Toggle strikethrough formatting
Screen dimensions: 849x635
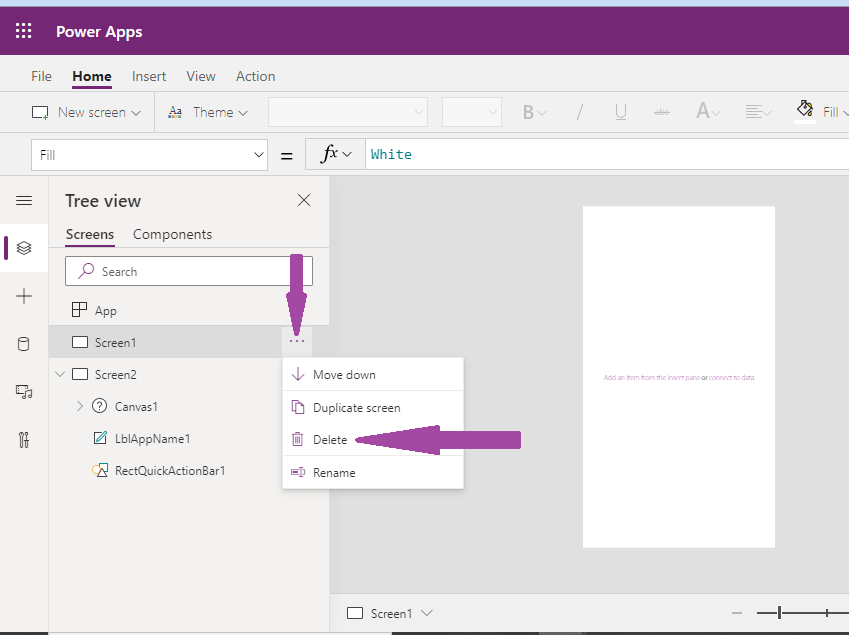click(661, 111)
